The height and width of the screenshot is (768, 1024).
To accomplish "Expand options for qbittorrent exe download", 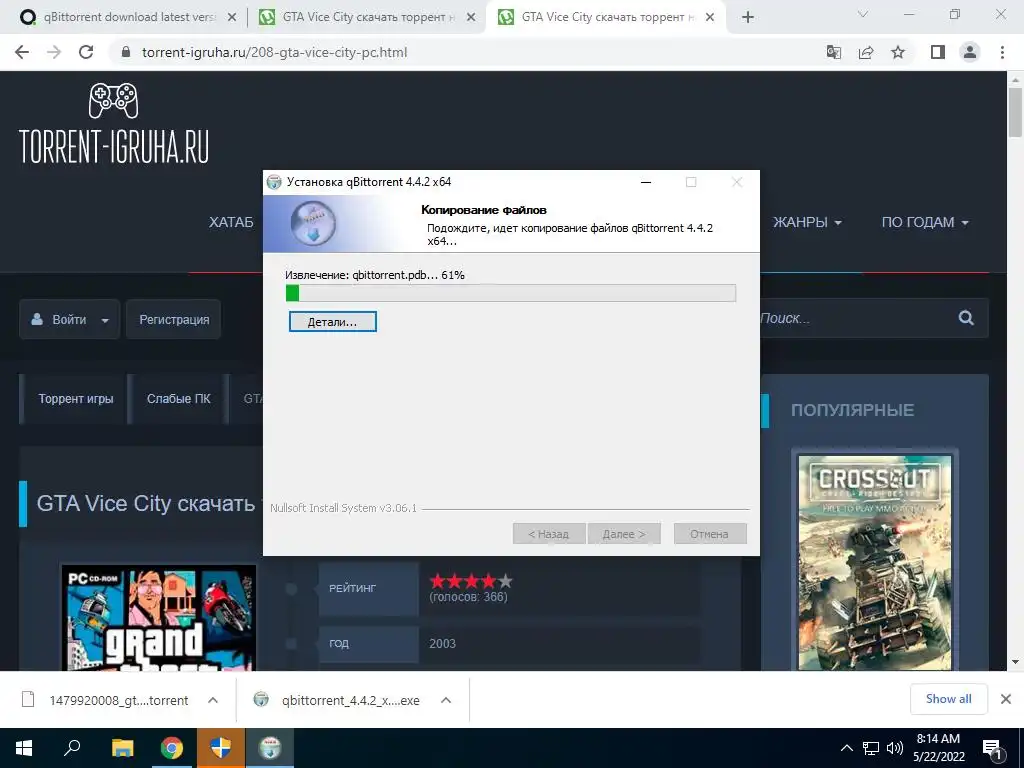I will (x=446, y=700).
